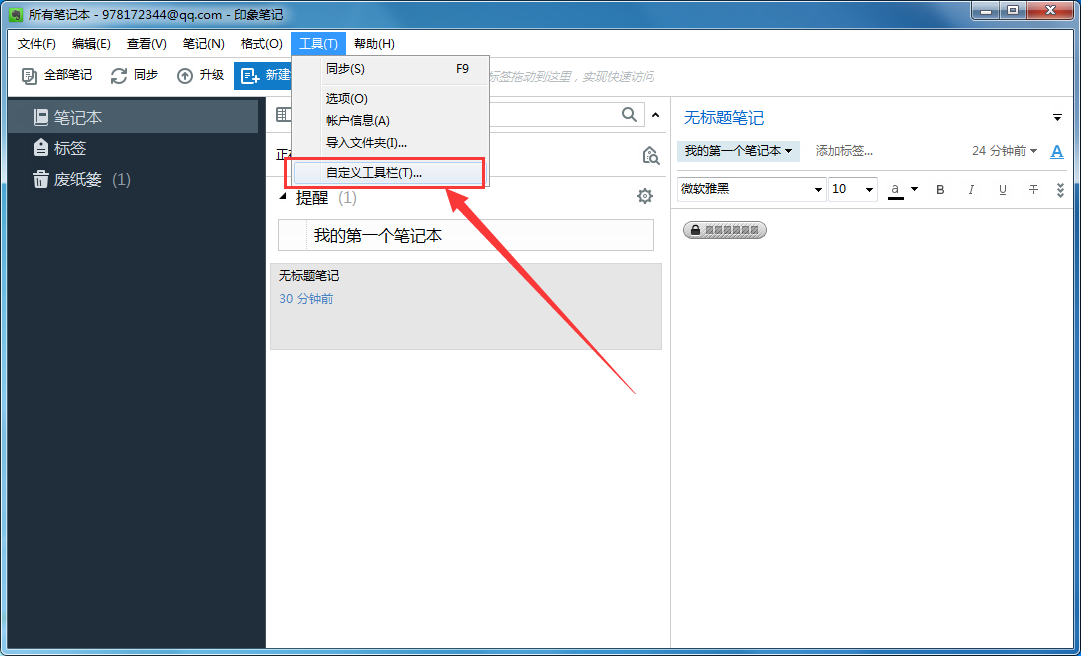Toggle bold formatting in the editor

pyautogui.click(x=940, y=189)
